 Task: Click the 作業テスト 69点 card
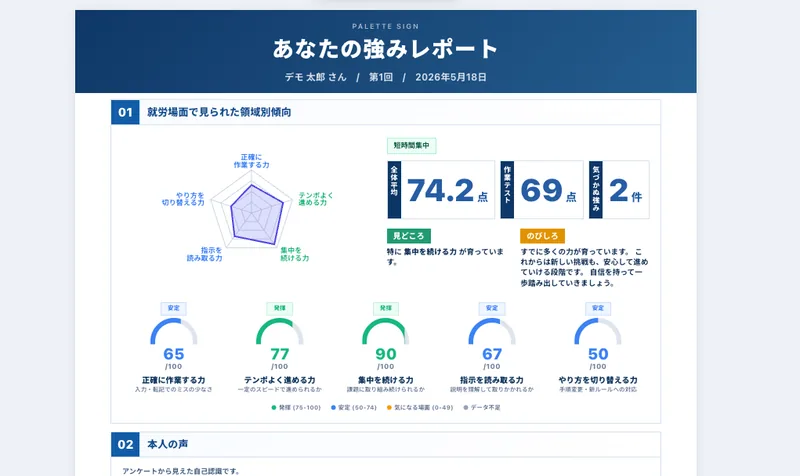(542, 190)
